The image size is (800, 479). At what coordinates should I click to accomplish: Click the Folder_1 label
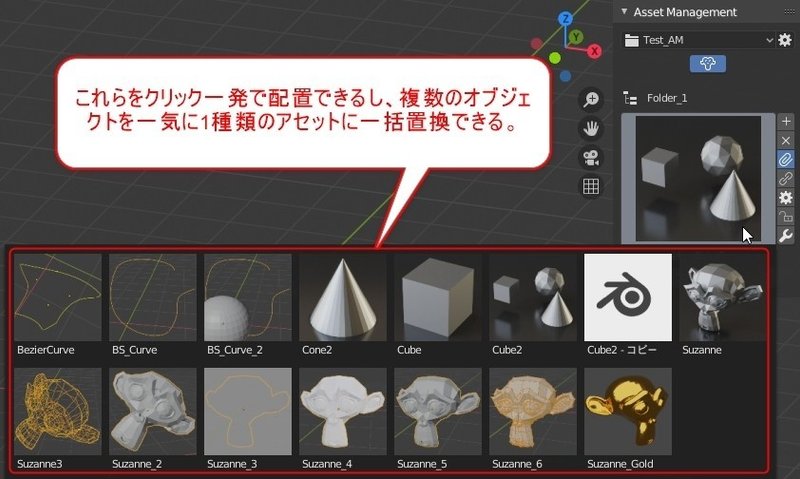(x=667, y=98)
